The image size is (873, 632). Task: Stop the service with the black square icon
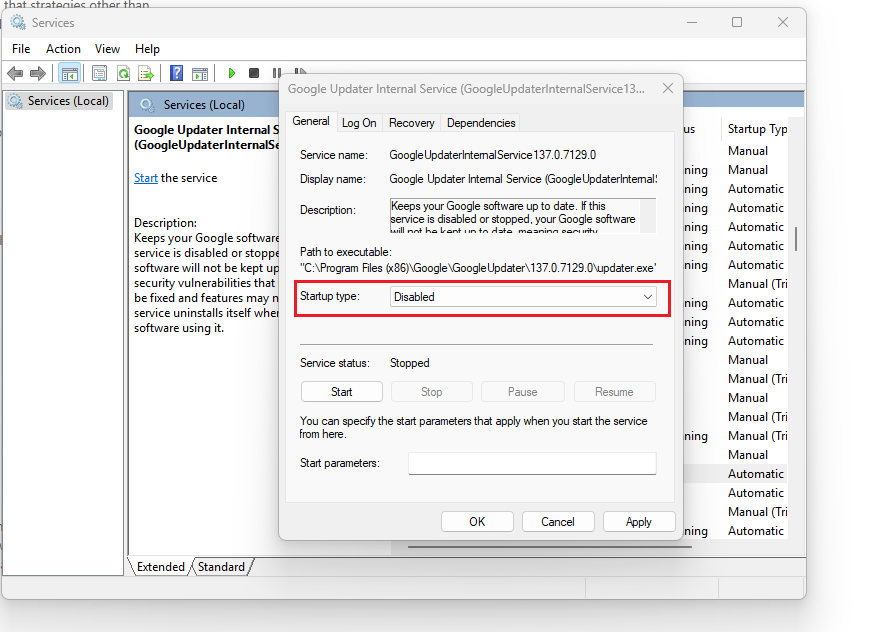point(254,73)
